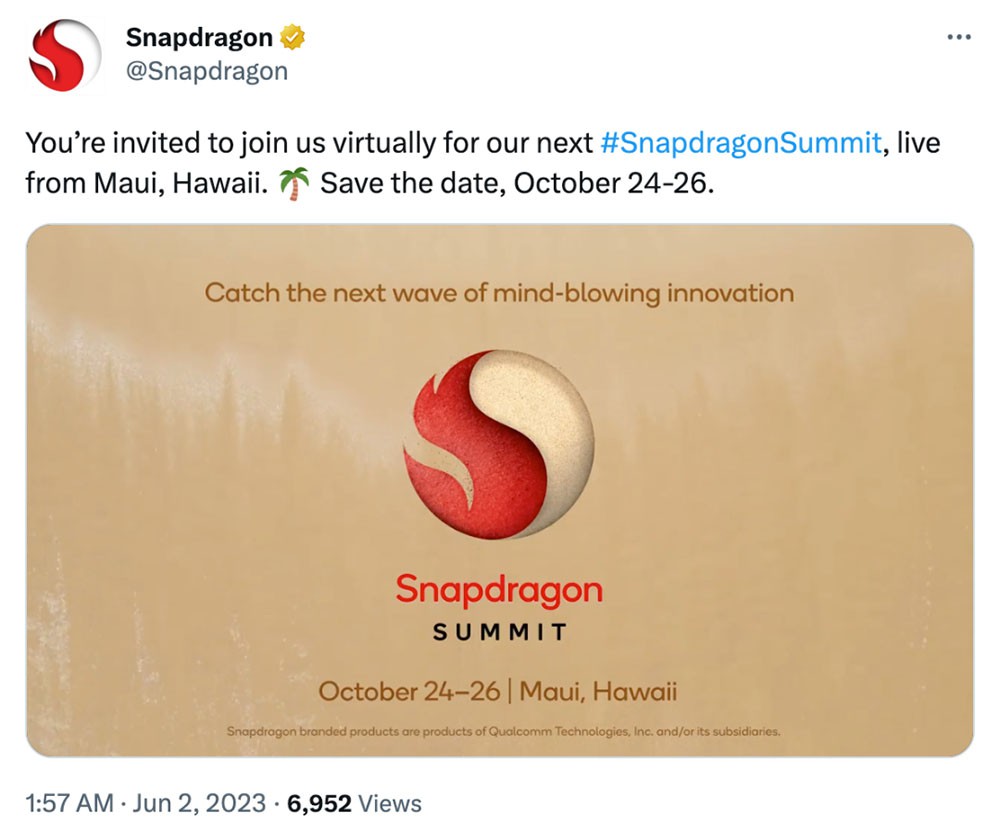The image size is (1000, 832).
Task: Follow the #SnapdragonSummit hashtag
Action: tap(741, 143)
